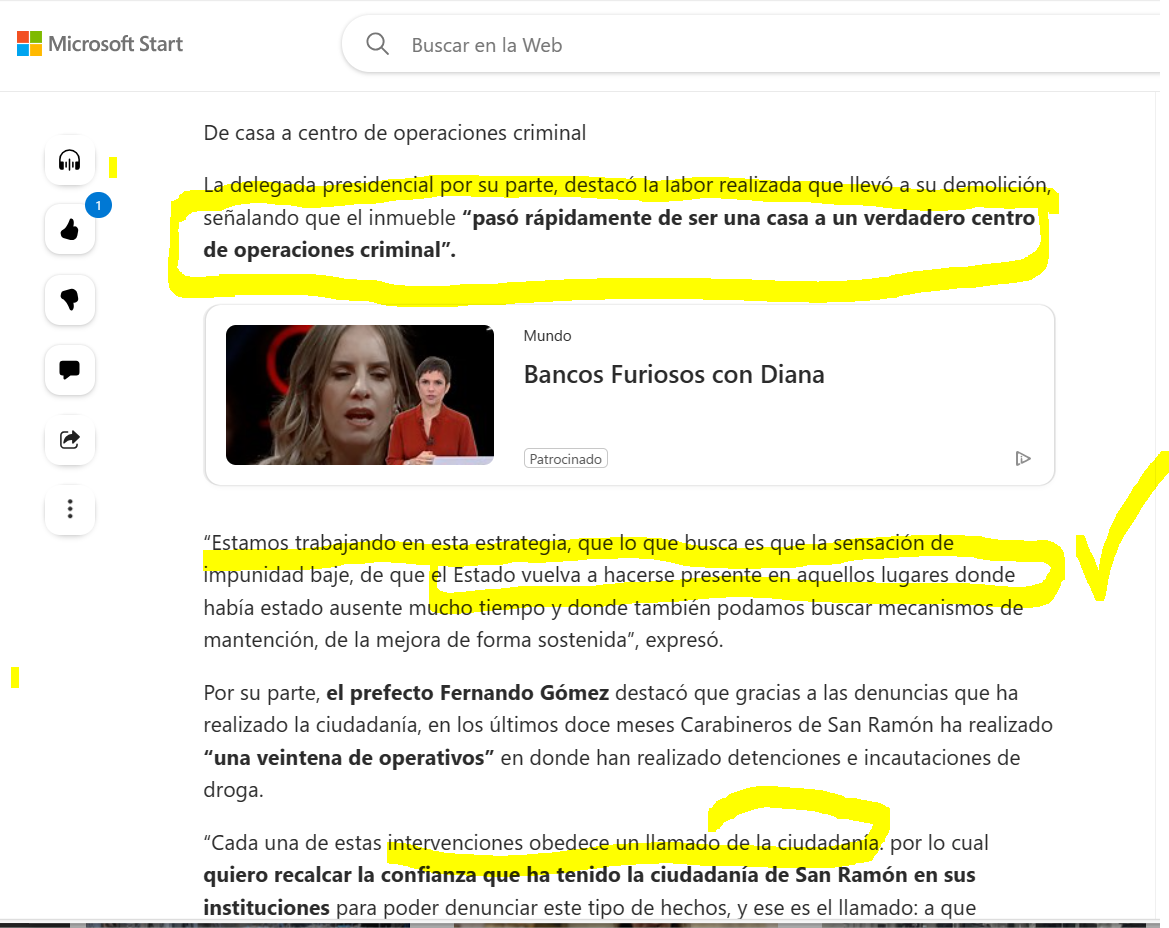
Task: Click the Patrocinado label
Action: click(566, 458)
